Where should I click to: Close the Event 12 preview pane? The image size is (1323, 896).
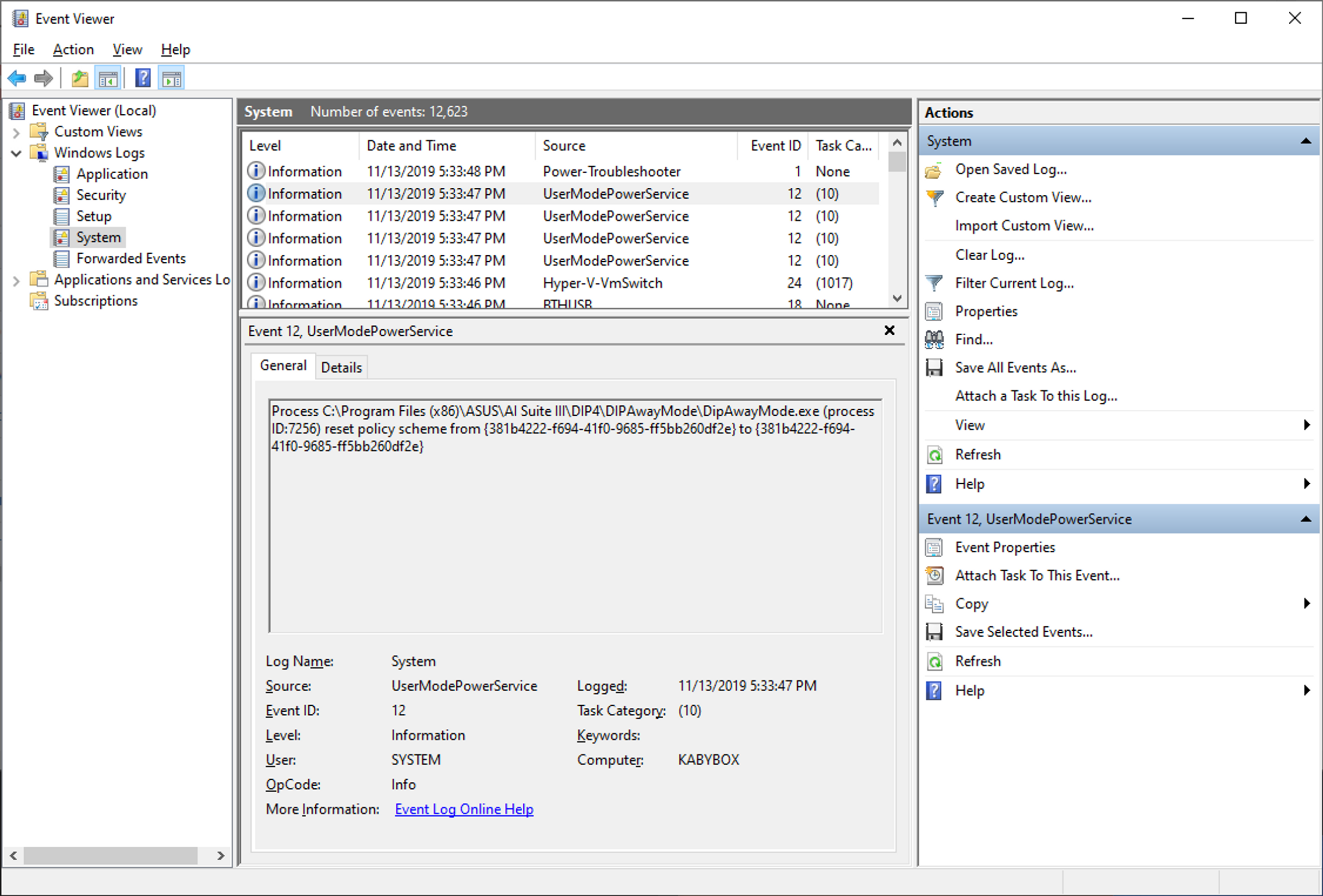[890, 330]
